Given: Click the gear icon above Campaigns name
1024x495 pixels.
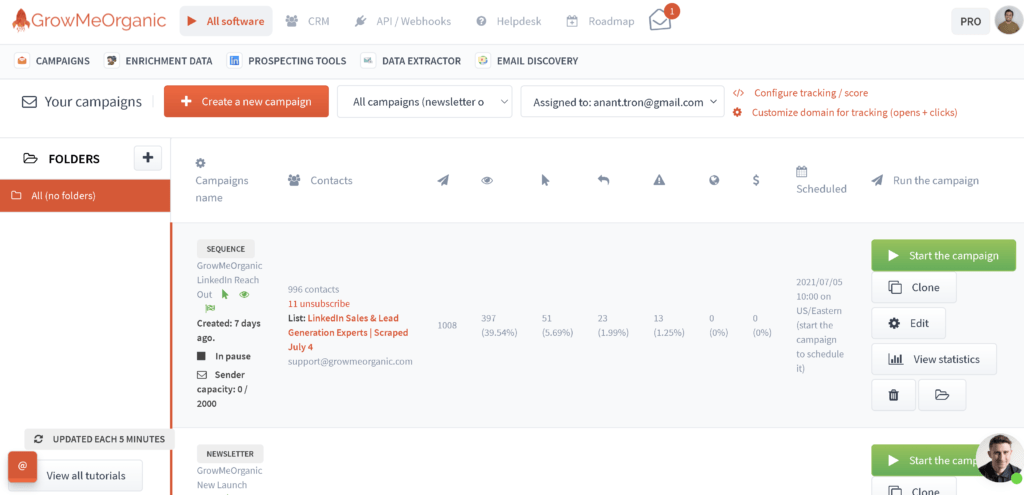Looking at the screenshot, I should tap(200, 163).
